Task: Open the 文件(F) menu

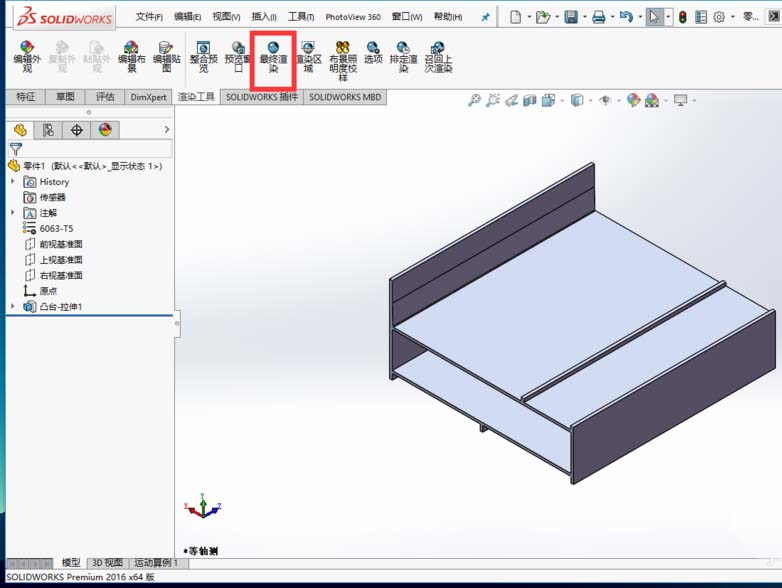Action: click(149, 17)
